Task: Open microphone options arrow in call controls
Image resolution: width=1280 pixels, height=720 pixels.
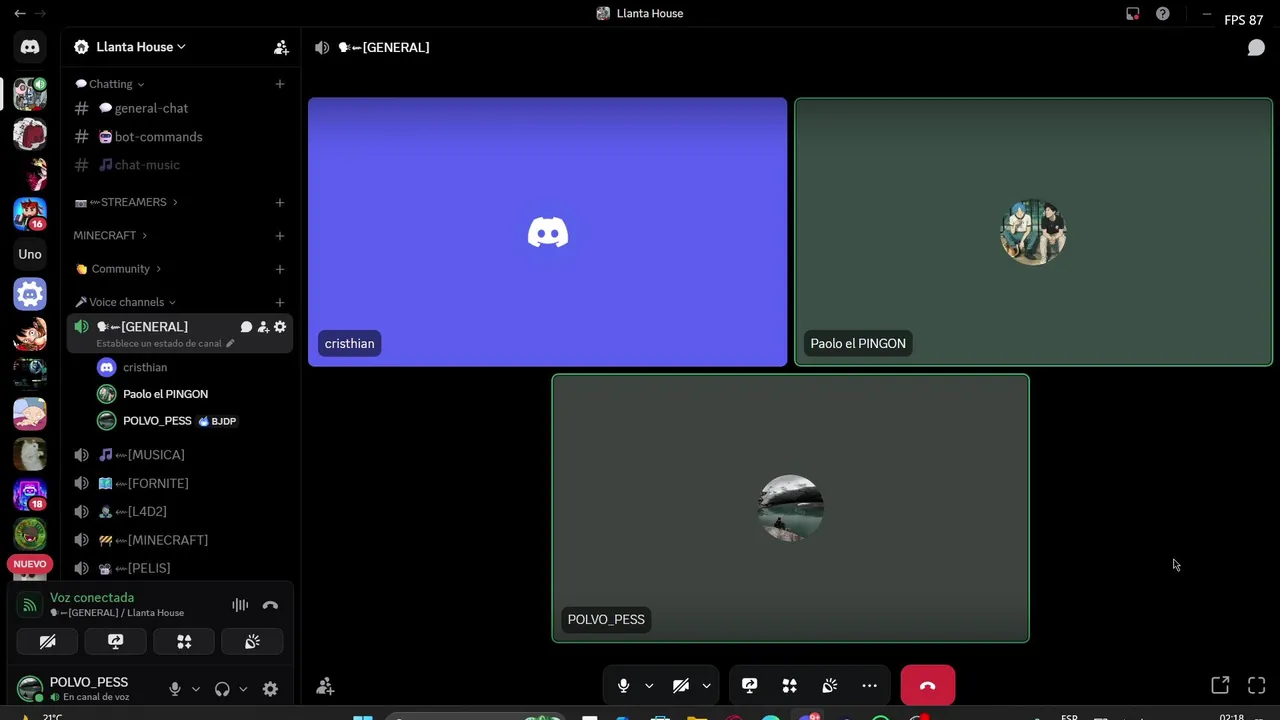Action: click(x=649, y=686)
